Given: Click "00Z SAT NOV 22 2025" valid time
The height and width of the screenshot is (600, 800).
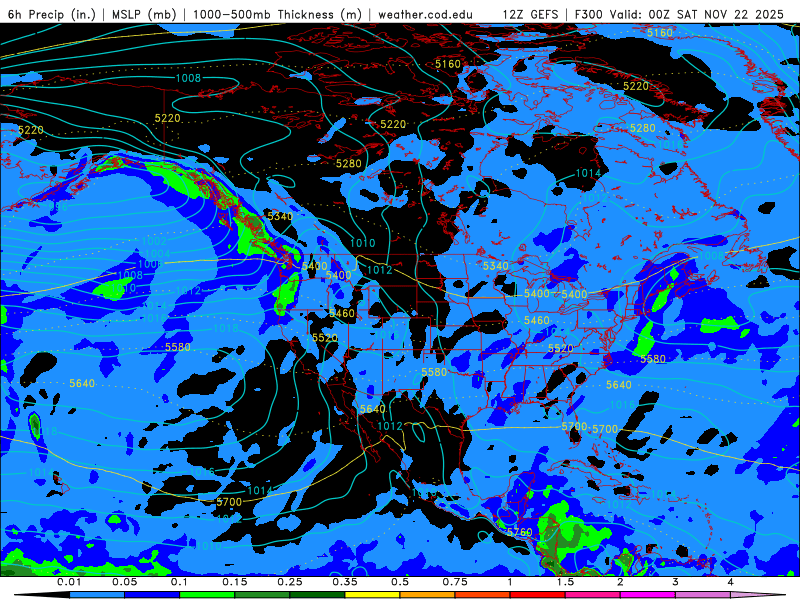Looking at the screenshot, I should [716, 14].
